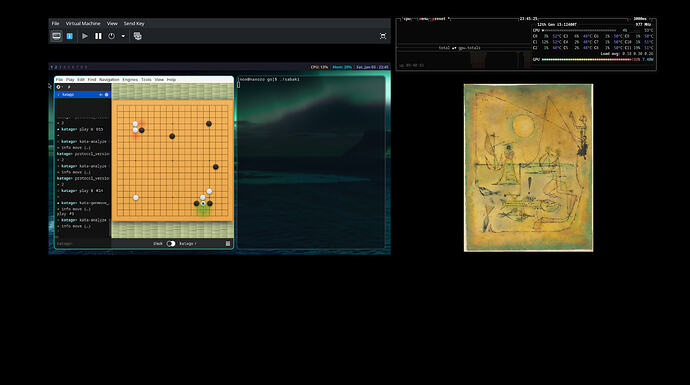Click in the terminal window running ./sabaki
The height and width of the screenshot is (385, 690).
(312, 163)
